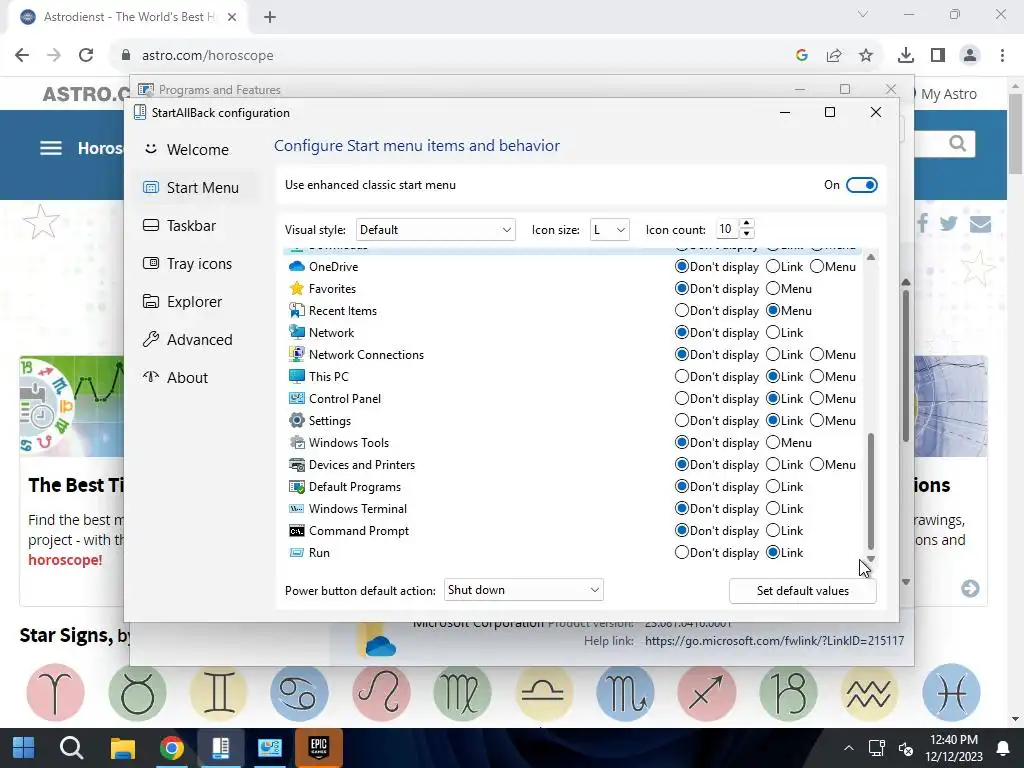Open Pisces zodiac sign icon
This screenshot has width=1024, height=768.
(951, 692)
